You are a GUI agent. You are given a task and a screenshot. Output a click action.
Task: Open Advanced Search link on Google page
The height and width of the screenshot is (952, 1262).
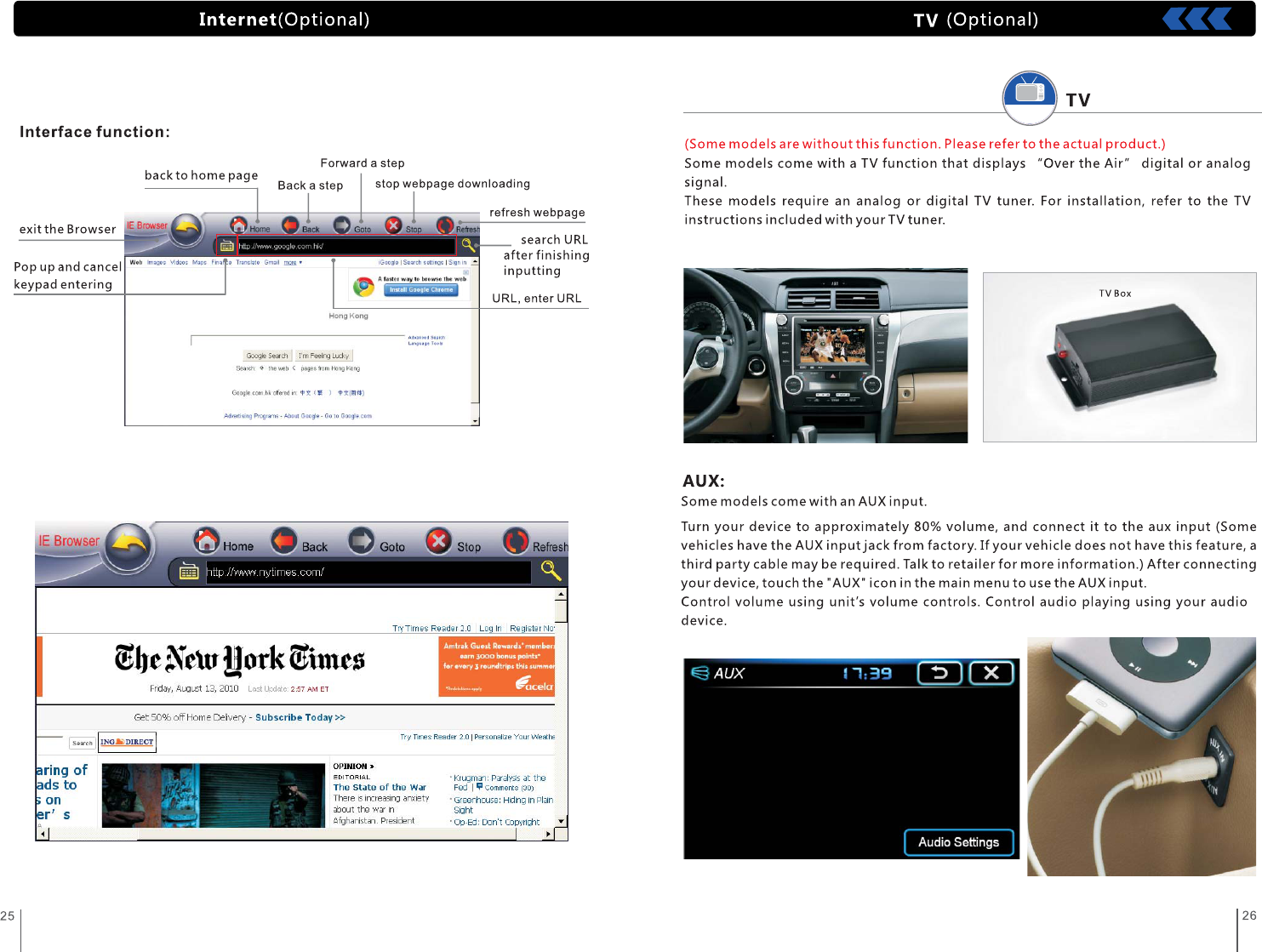tap(426, 338)
